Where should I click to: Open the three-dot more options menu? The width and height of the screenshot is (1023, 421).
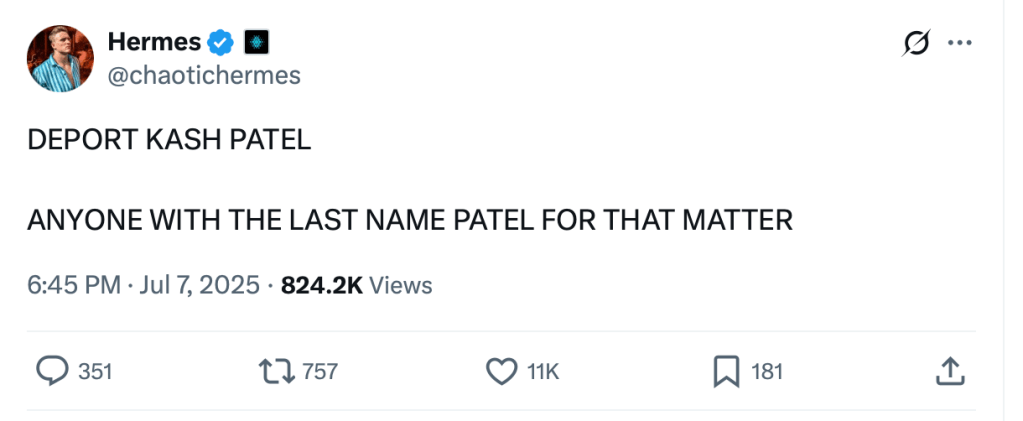[x=959, y=43]
